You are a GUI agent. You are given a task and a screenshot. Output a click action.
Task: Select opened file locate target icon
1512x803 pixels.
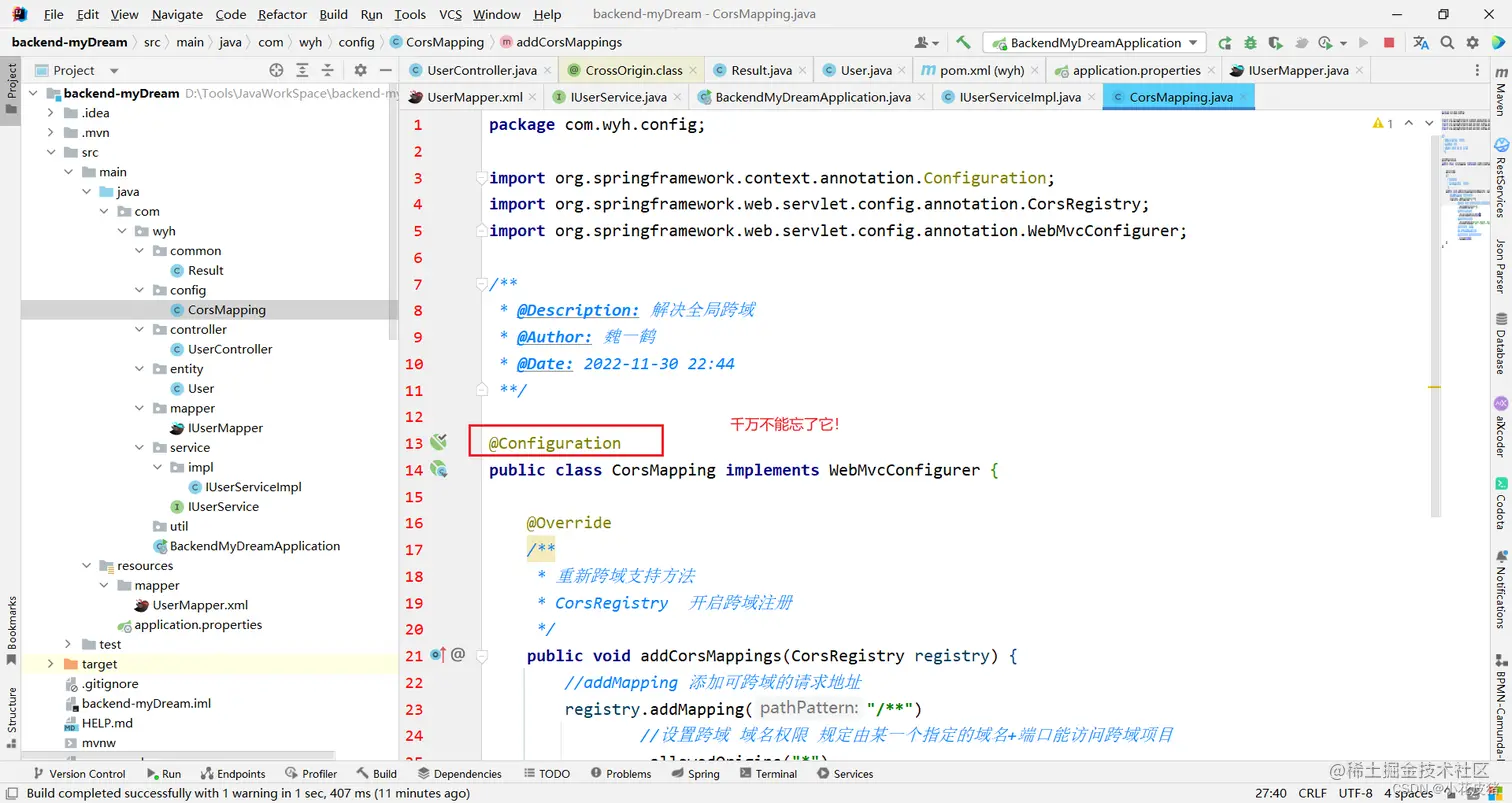click(x=276, y=70)
